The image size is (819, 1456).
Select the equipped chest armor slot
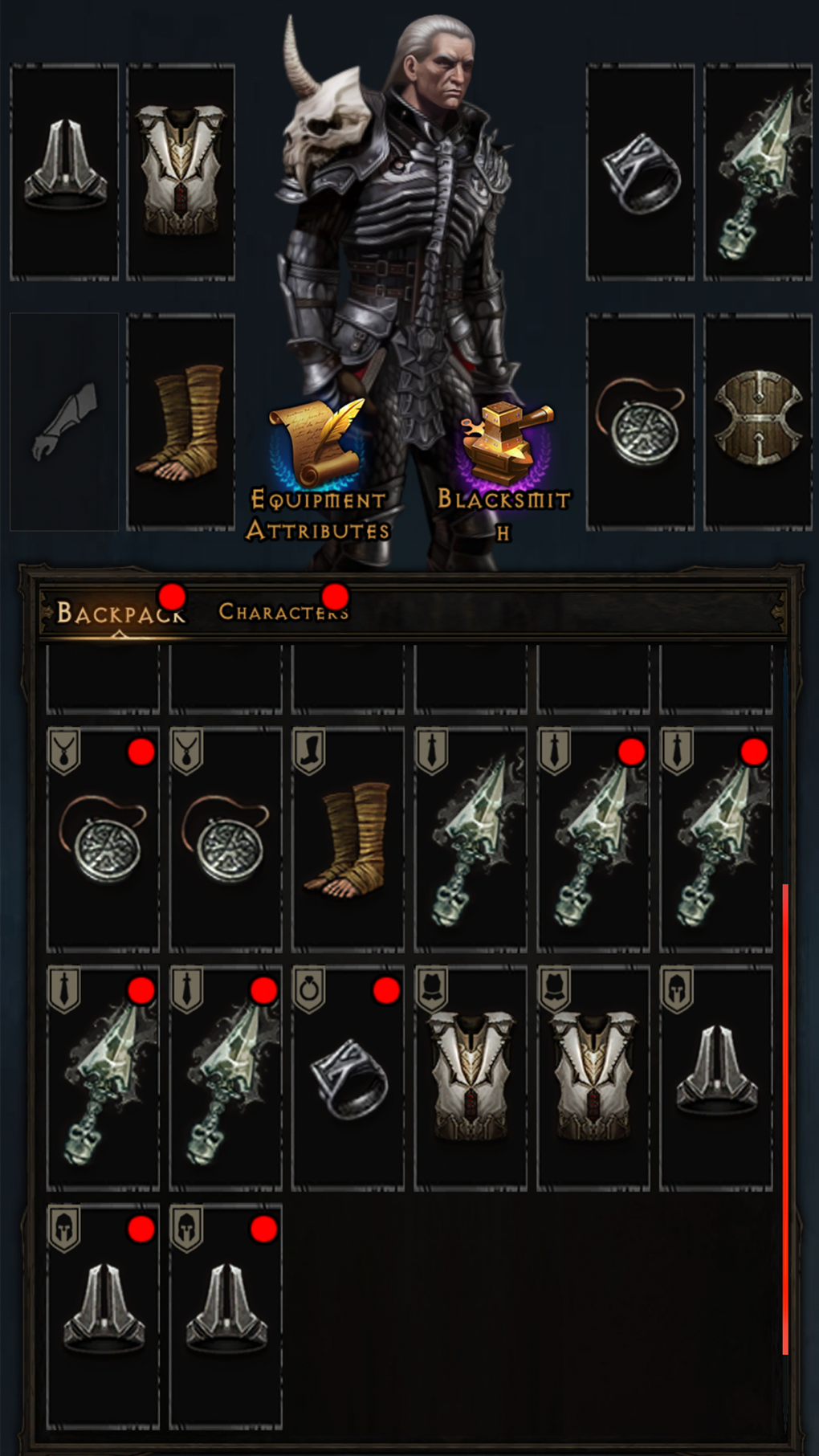point(181,172)
